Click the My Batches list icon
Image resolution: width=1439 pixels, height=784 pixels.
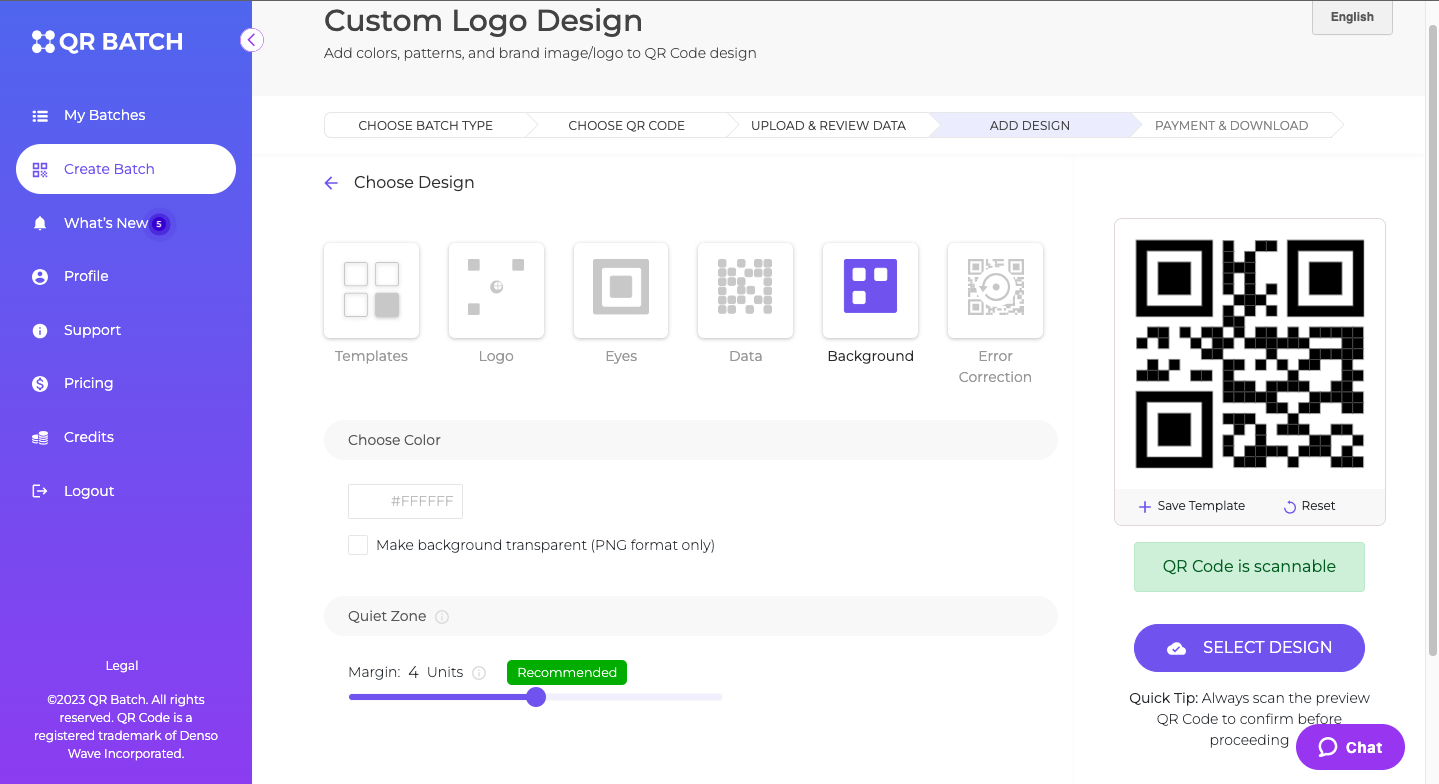[x=40, y=116]
